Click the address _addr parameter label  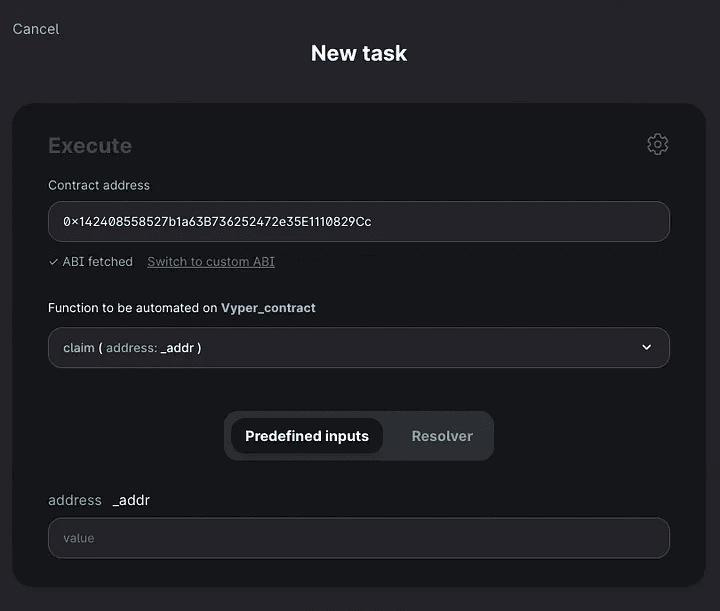(x=99, y=500)
